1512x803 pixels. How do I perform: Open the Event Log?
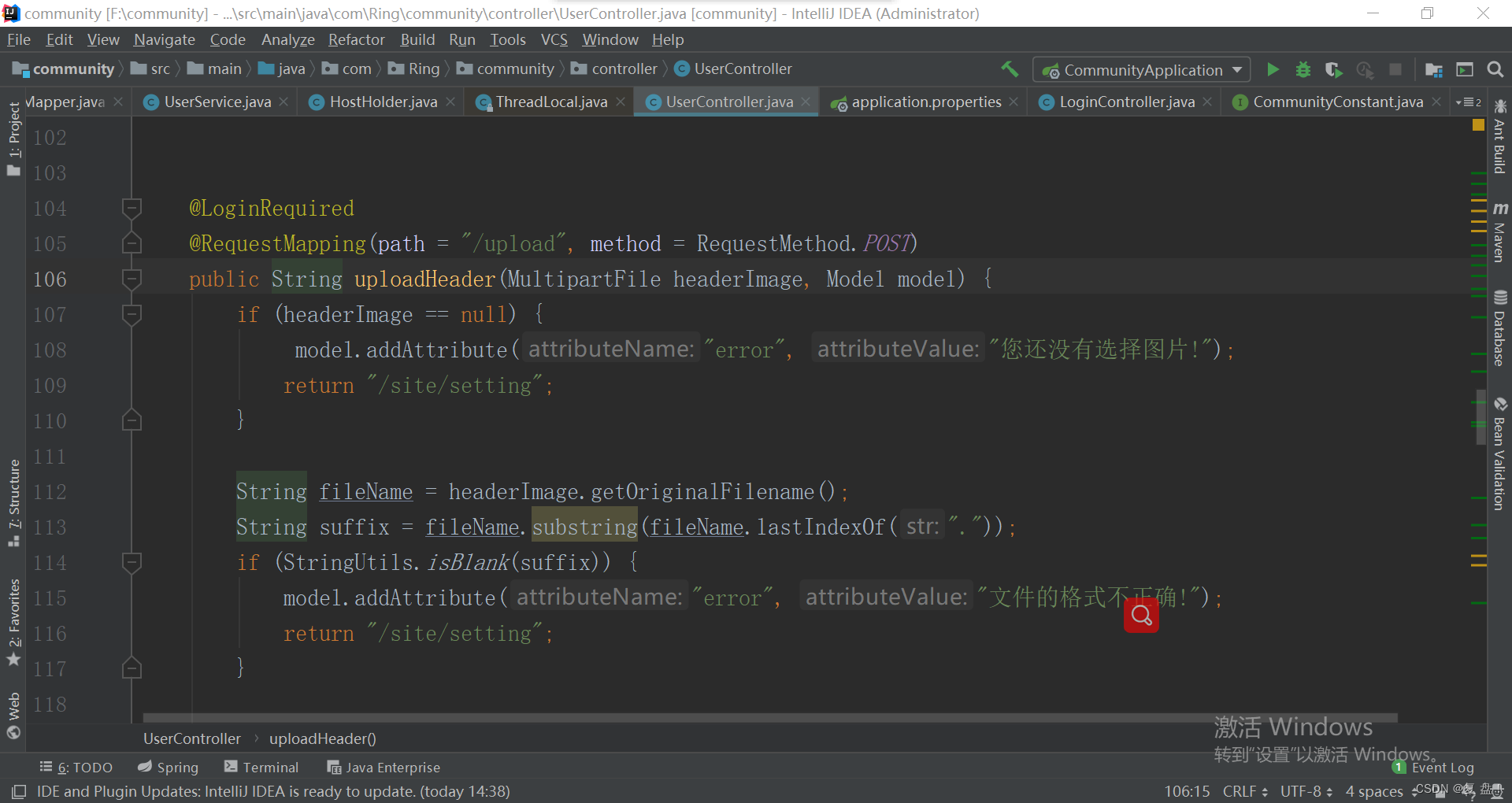[1433, 767]
